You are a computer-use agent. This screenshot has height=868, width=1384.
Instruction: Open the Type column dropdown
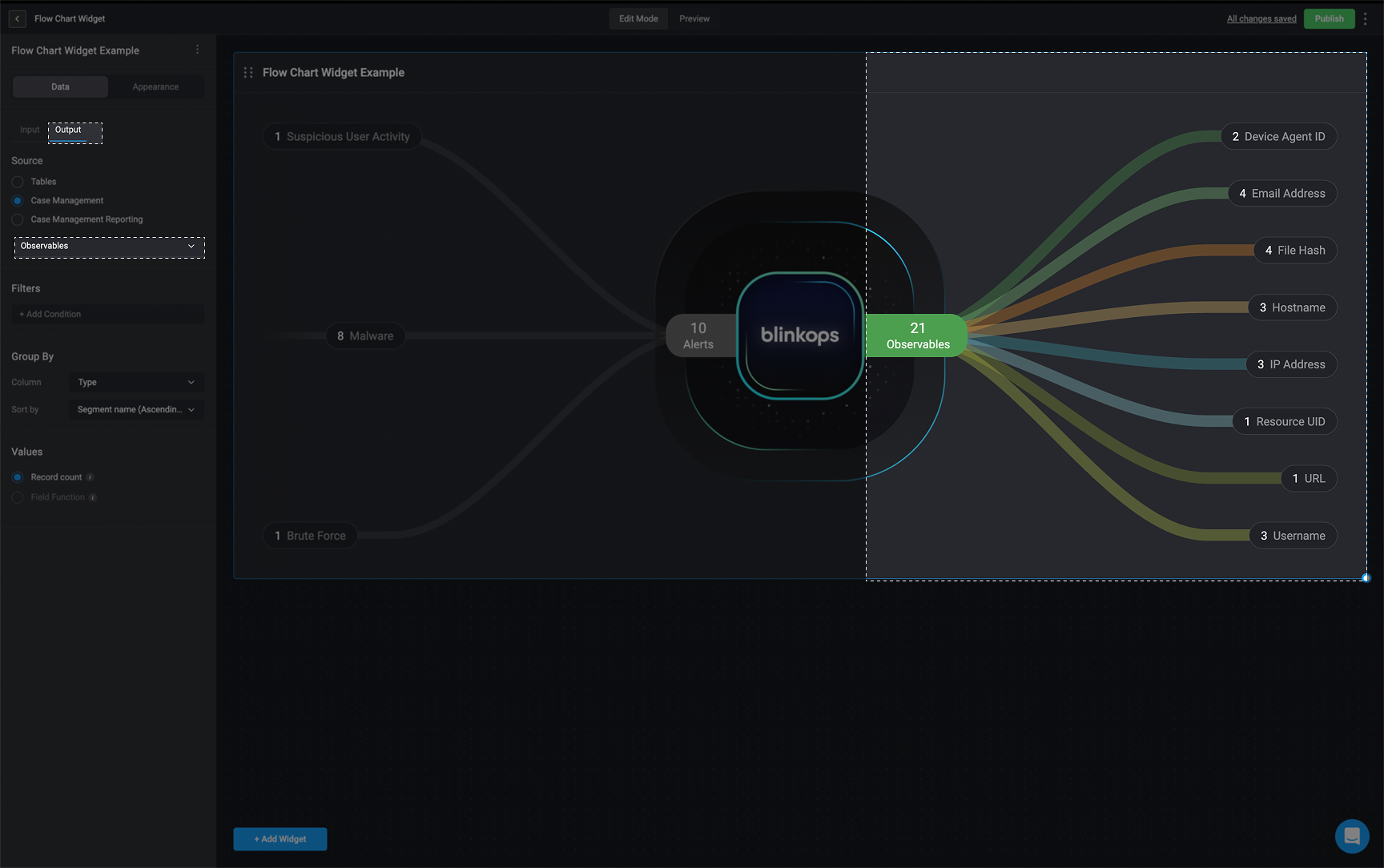136,382
